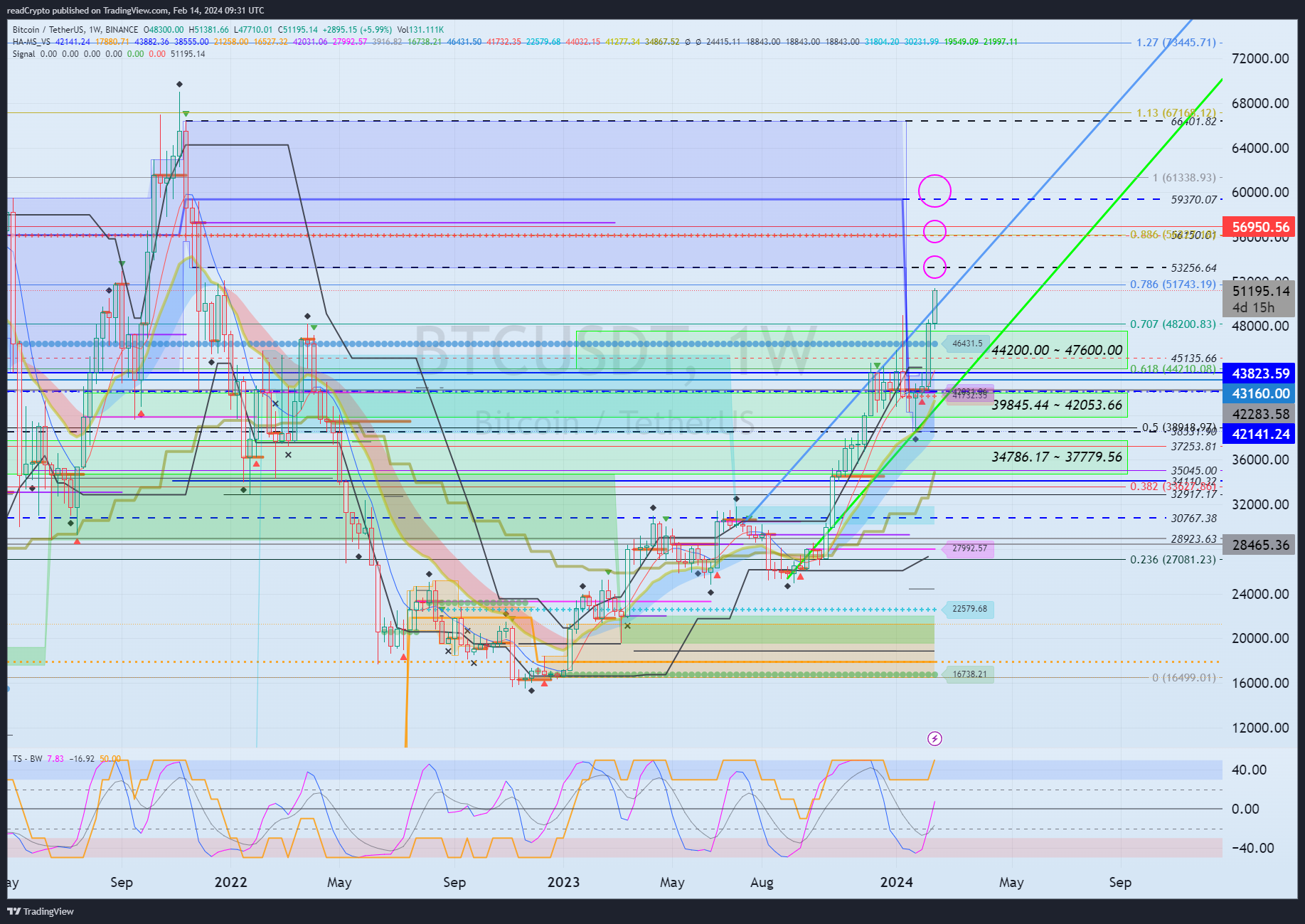Image resolution: width=1305 pixels, height=924 pixels.
Task: Click the 45135.66 level label
Action: click(1194, 359)
